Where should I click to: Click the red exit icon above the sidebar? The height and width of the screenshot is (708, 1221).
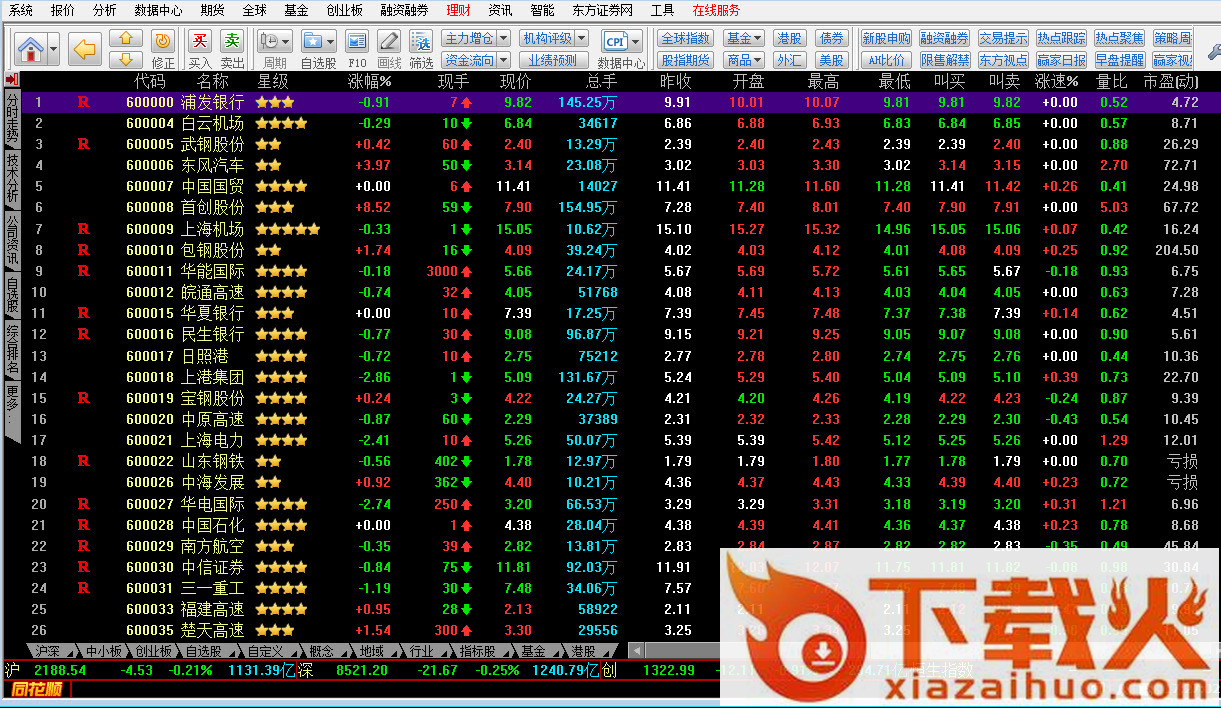[12, 79]
